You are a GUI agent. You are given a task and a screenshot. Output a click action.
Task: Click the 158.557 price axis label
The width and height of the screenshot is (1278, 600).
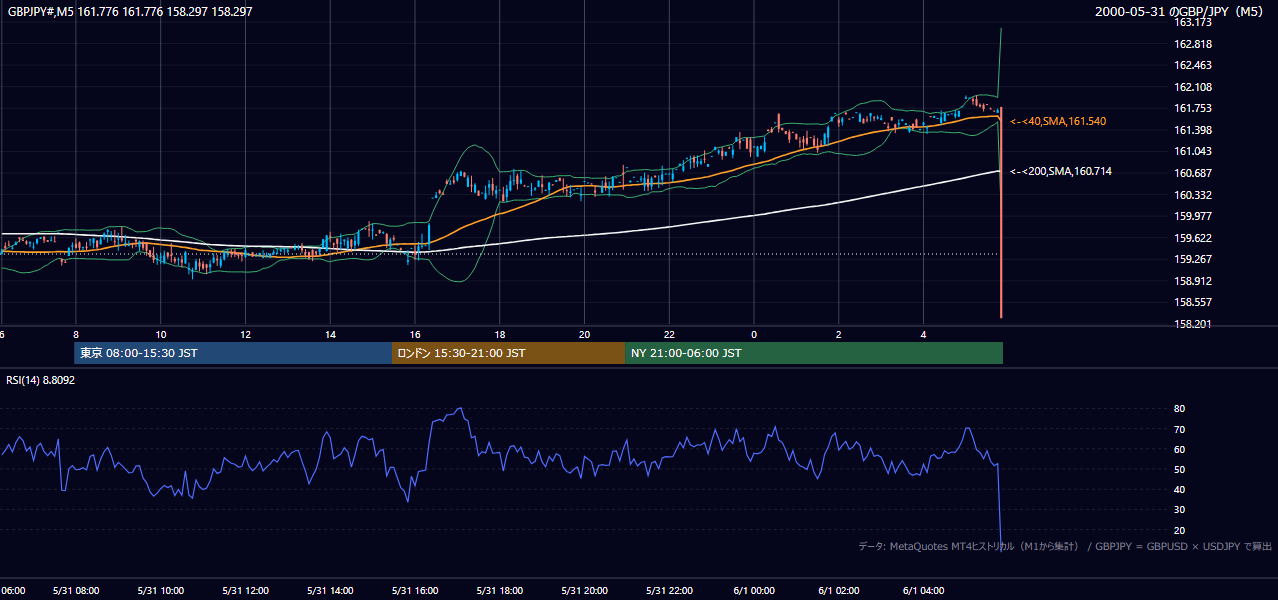1192,302
